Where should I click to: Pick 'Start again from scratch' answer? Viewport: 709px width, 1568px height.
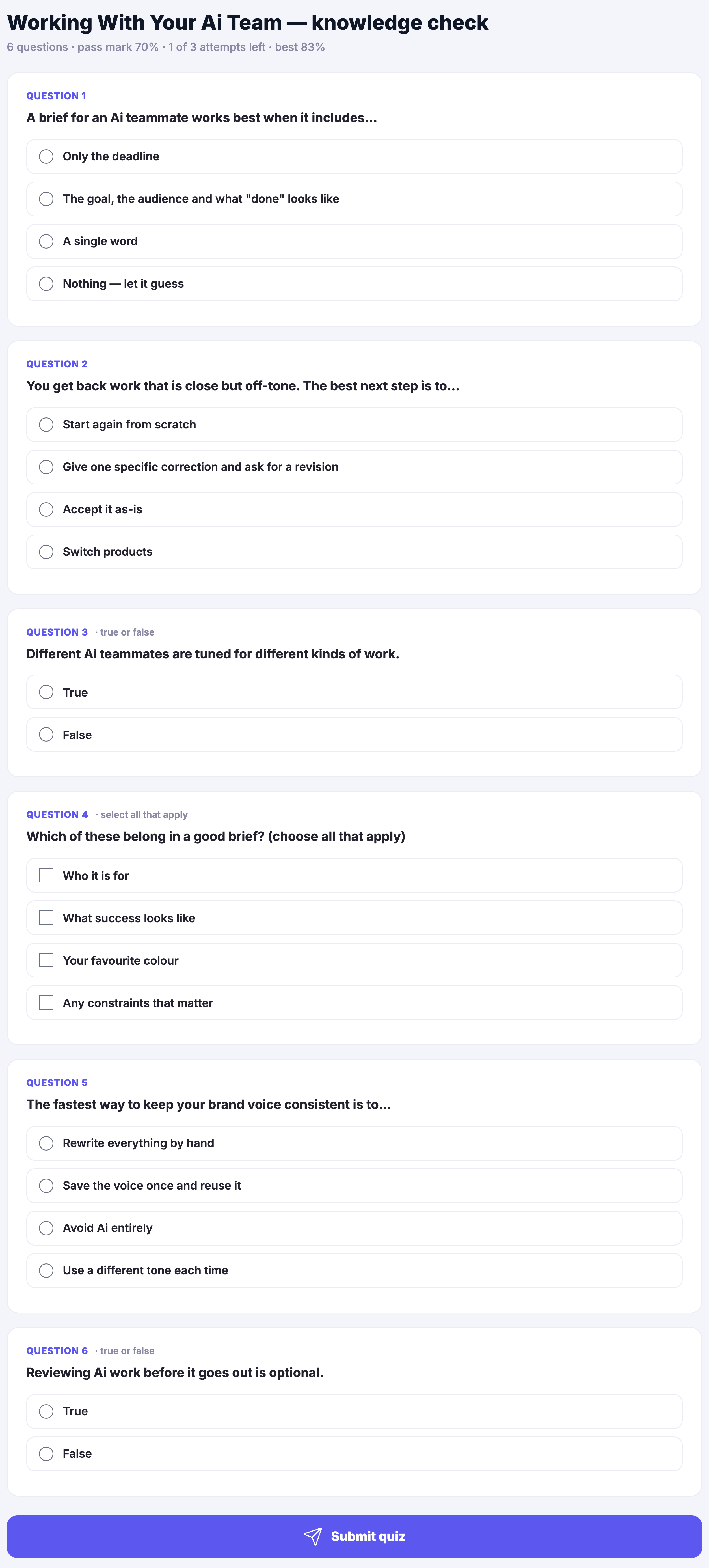point(354,424)
